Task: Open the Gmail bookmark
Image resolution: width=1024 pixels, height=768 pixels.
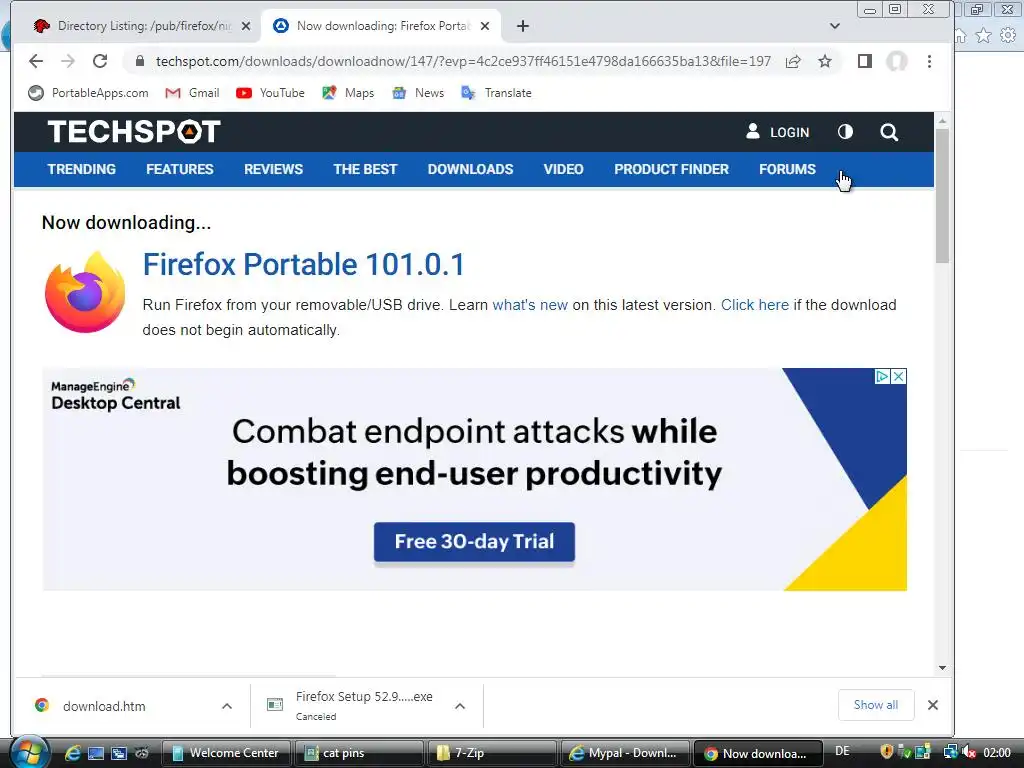Action: pyautogui.click(x=192, y=93)
